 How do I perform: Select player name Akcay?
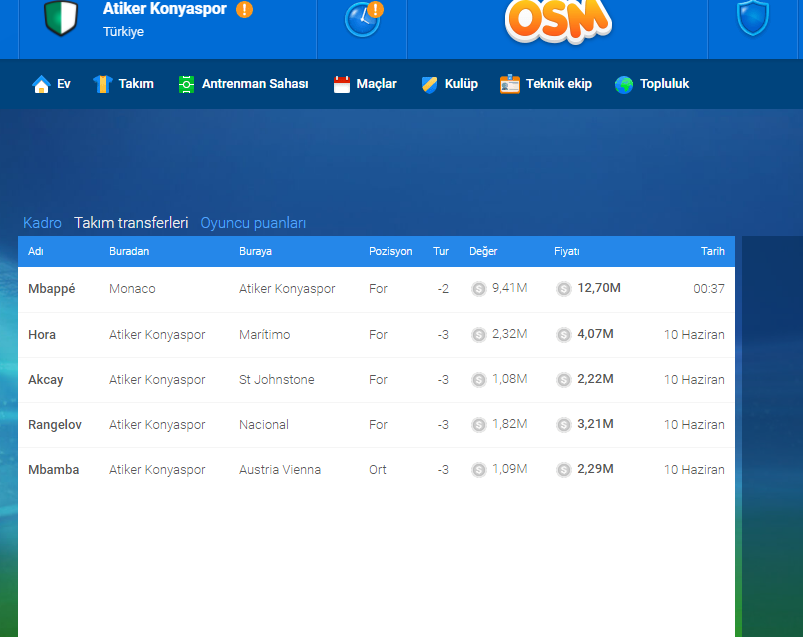[46, 380]
